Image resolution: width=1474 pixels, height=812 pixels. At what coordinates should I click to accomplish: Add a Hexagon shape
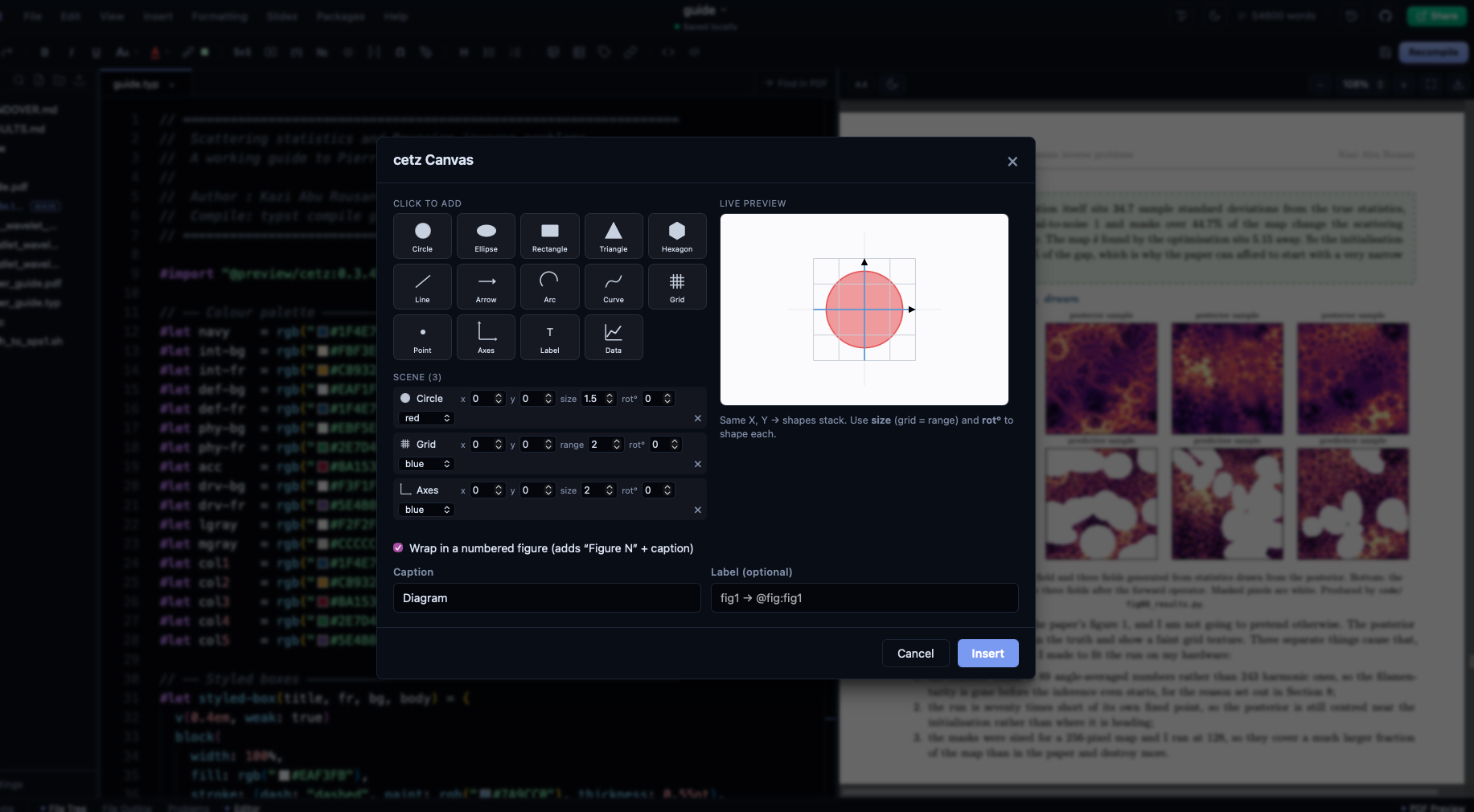[677, 236]
